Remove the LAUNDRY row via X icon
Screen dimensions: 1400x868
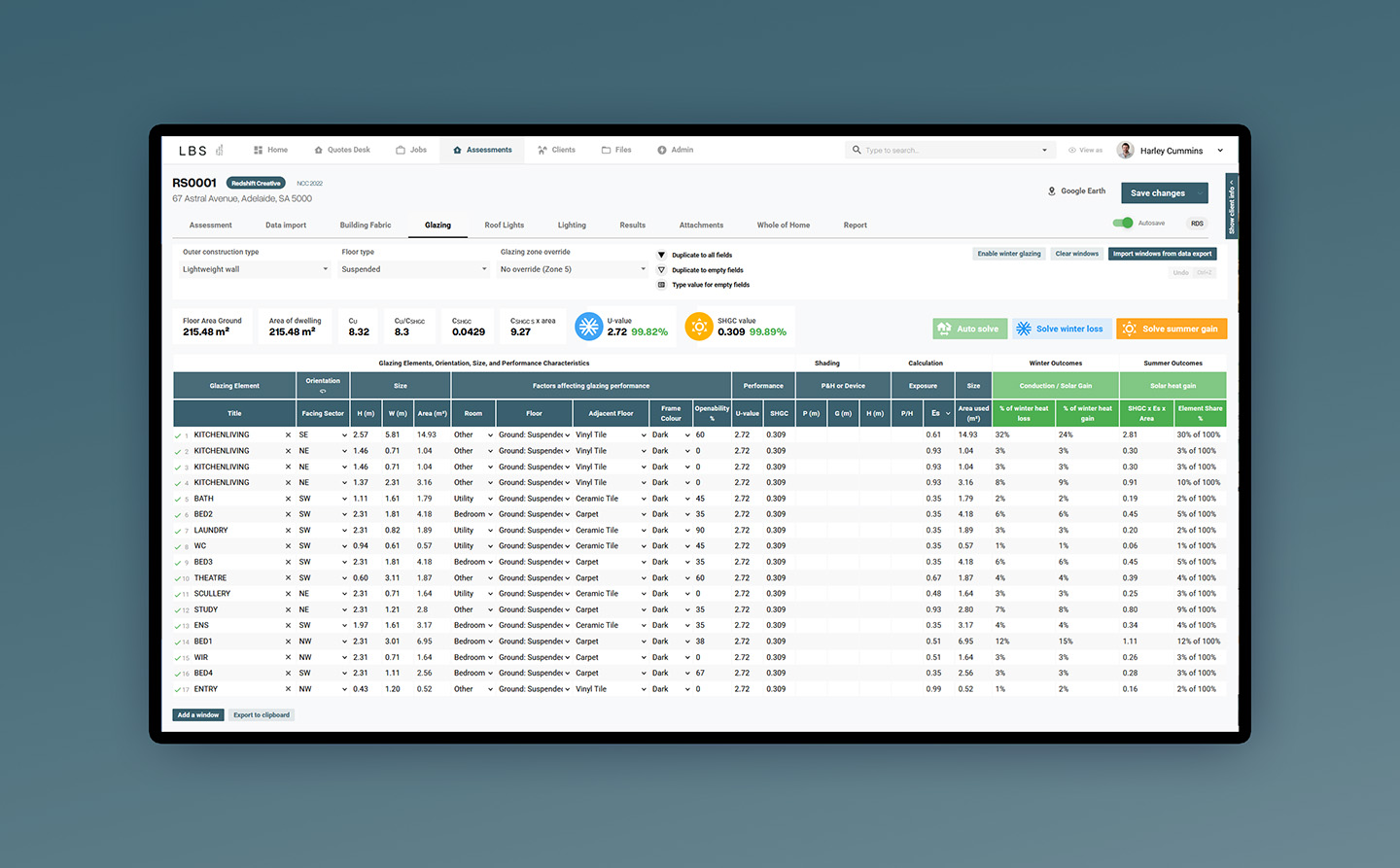click(288, 531)
